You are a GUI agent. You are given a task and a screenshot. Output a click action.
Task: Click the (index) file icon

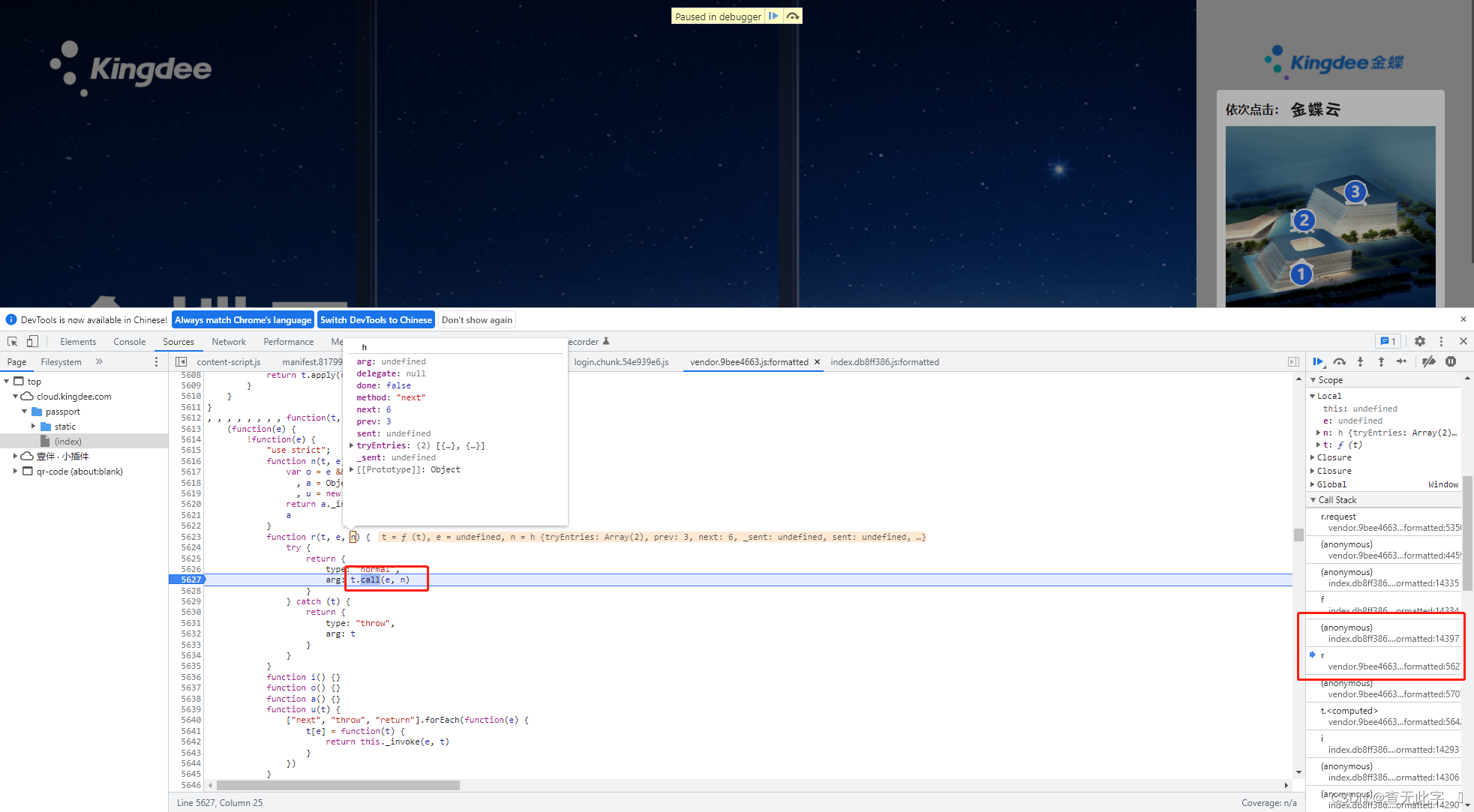pyautogui.click(x=45, y=442)
